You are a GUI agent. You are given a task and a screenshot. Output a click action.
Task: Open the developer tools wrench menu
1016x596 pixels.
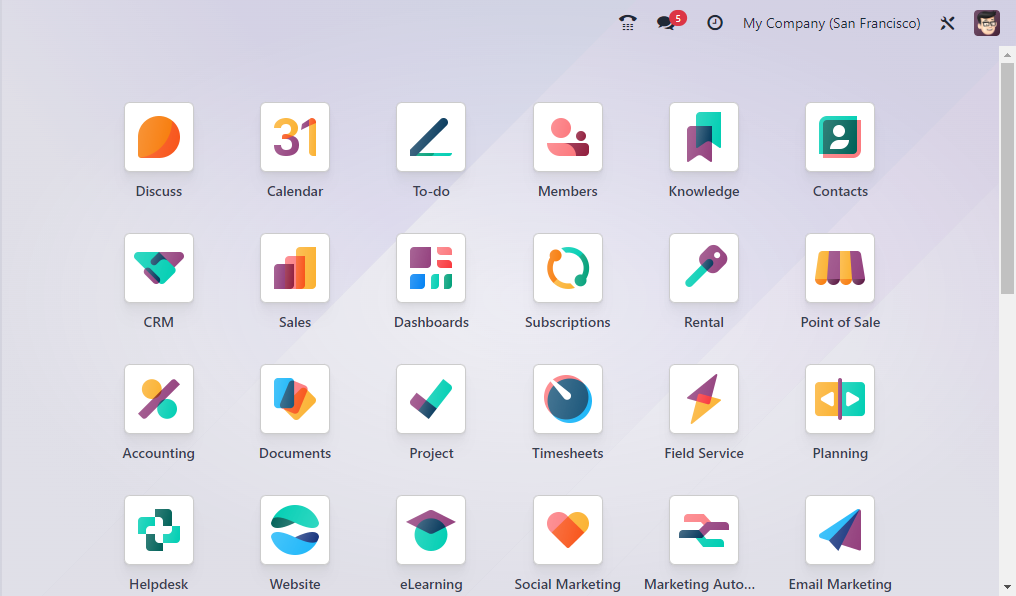tap(947, 22)
